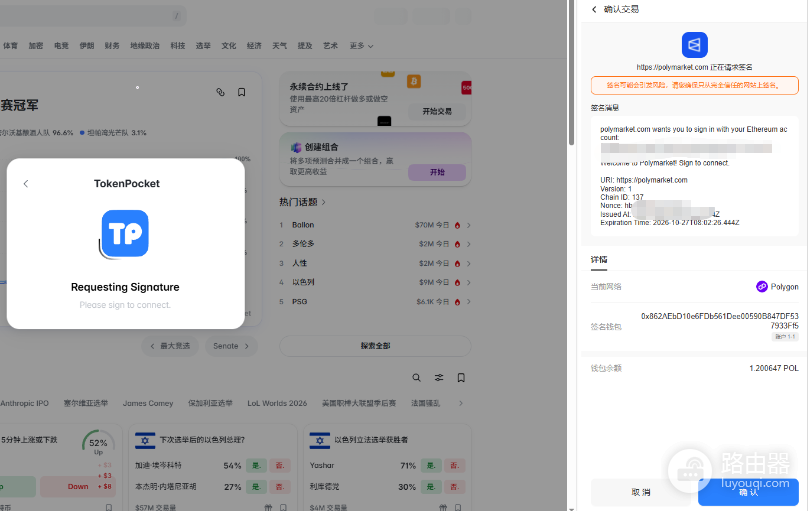Open 多伦多 trending topic
808x511 pixels.
[x=303, y=244]
